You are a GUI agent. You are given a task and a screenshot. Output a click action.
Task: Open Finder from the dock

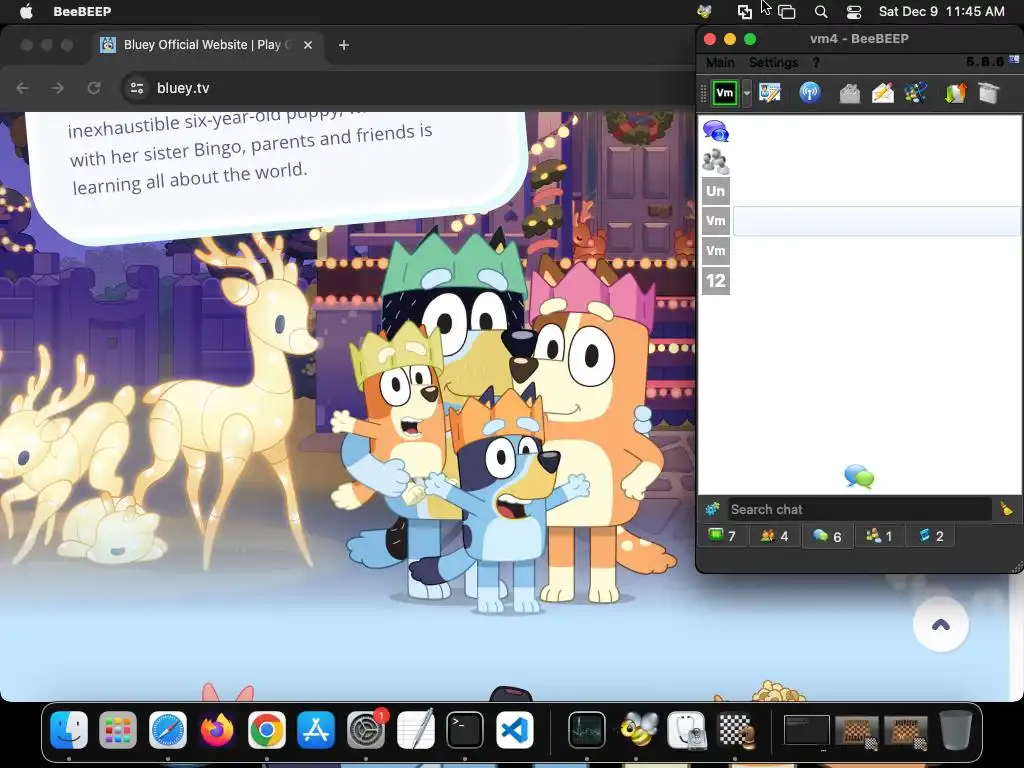click(69, 729)
